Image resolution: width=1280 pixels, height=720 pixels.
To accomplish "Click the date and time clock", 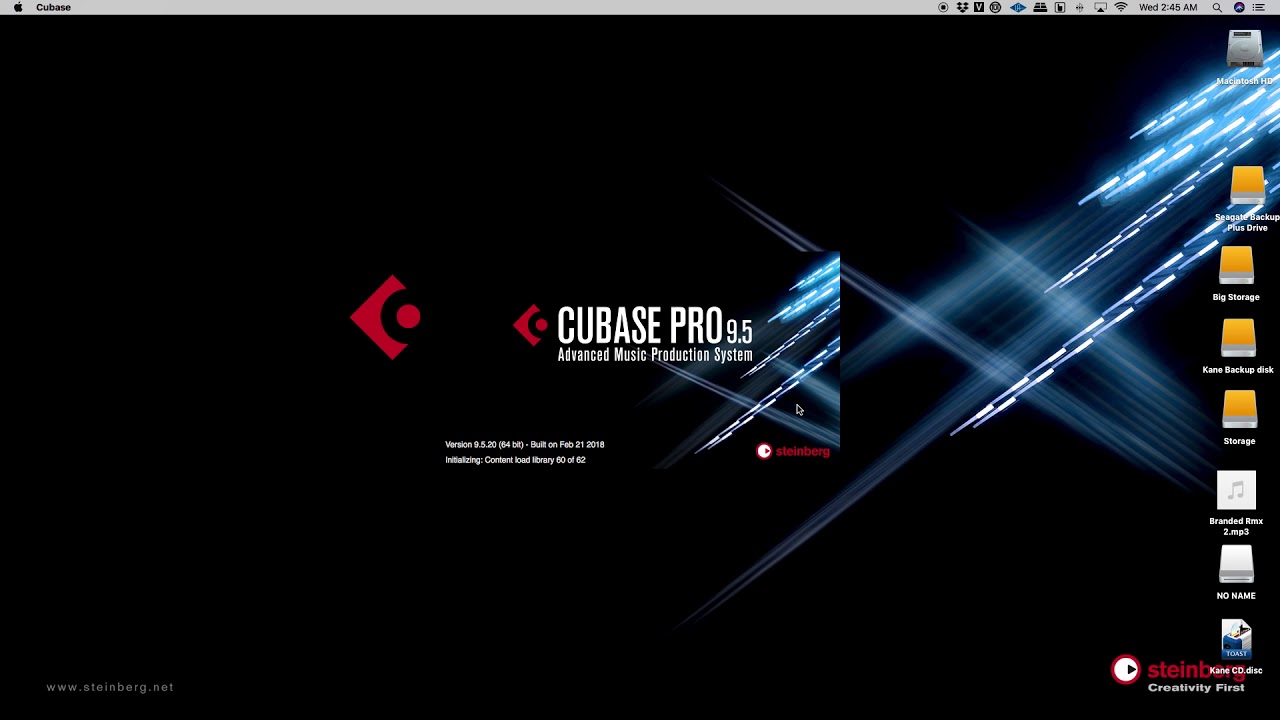I will pyautogui.click(x=1168, y=7).
